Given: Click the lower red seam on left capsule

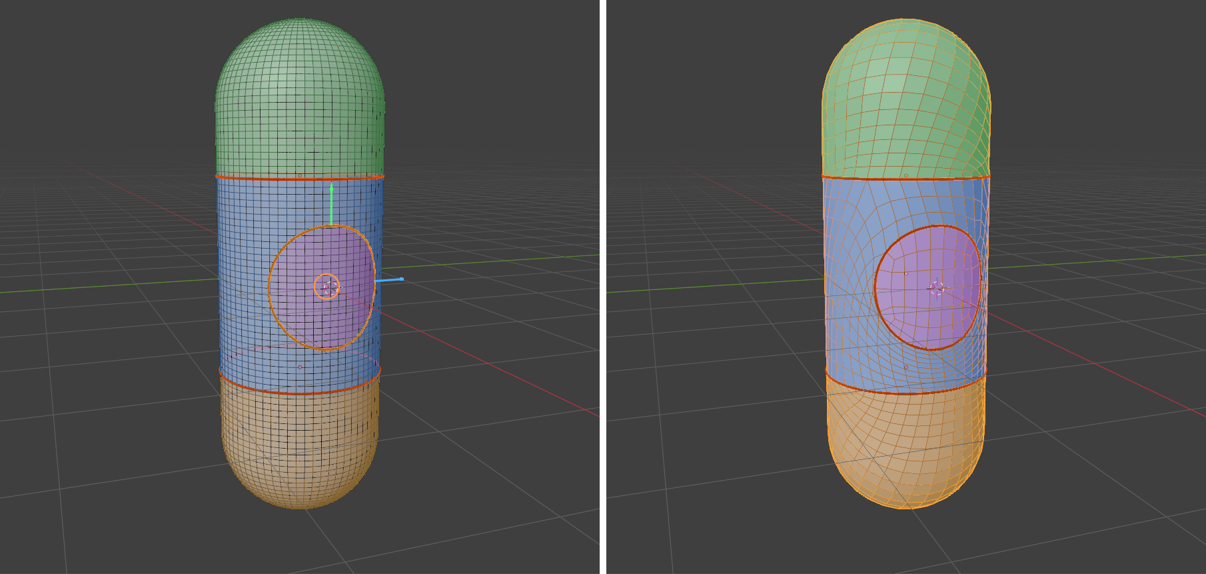Looking at the screenshot, I should 300,392.
